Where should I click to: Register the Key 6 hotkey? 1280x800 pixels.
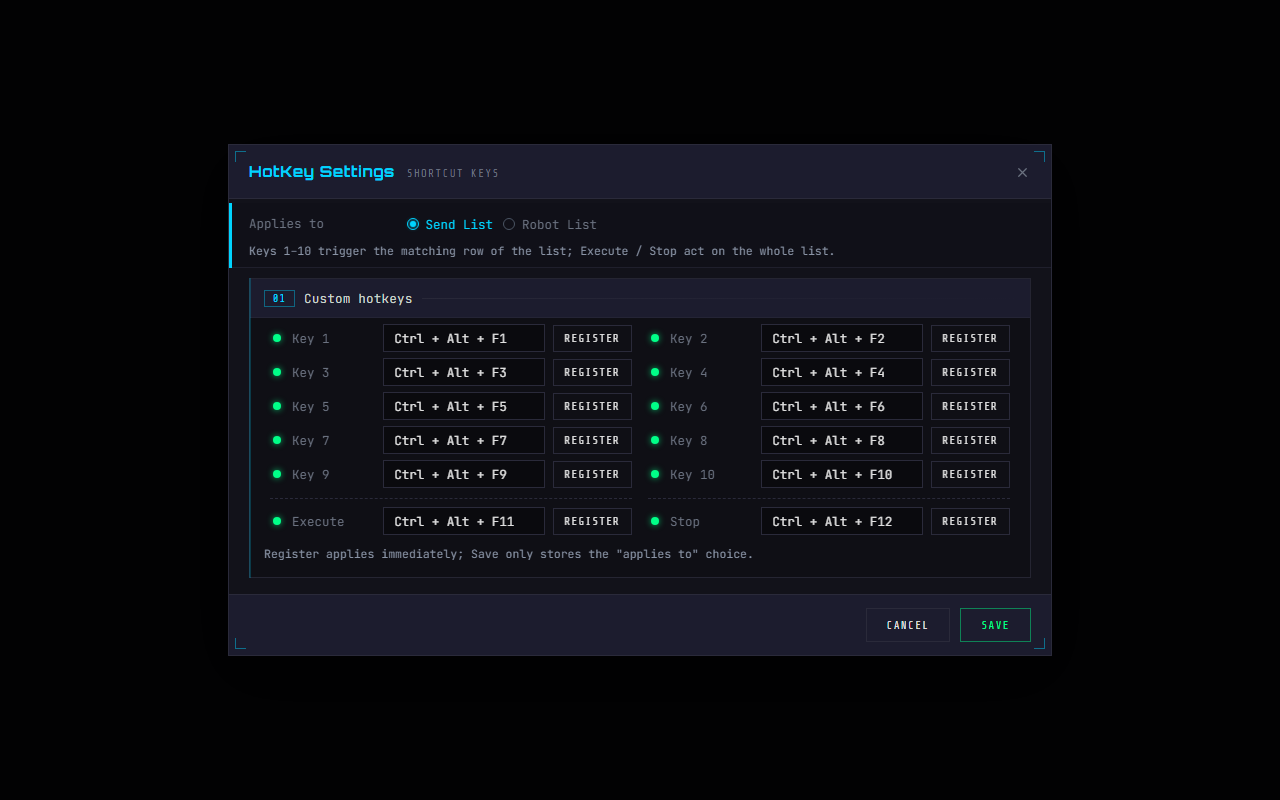tap(970, 406)
